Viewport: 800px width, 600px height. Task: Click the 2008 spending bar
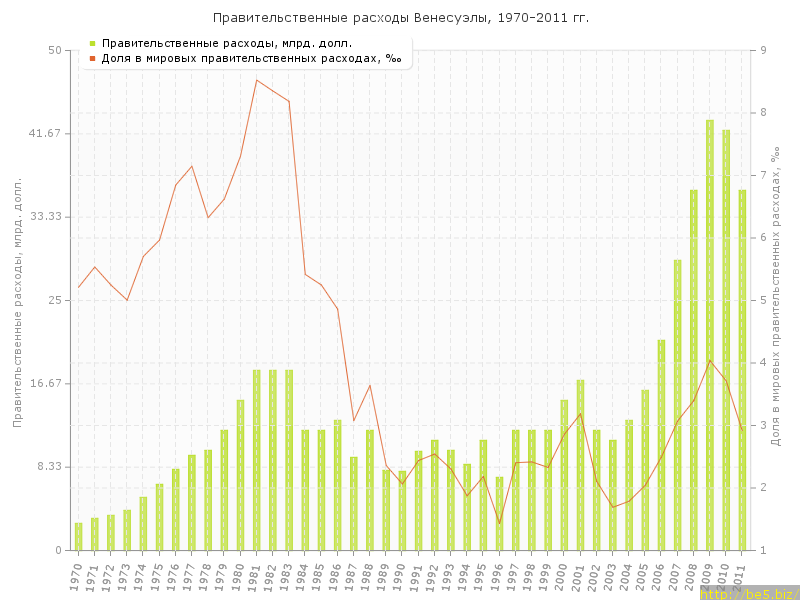(x=694, y=370)
